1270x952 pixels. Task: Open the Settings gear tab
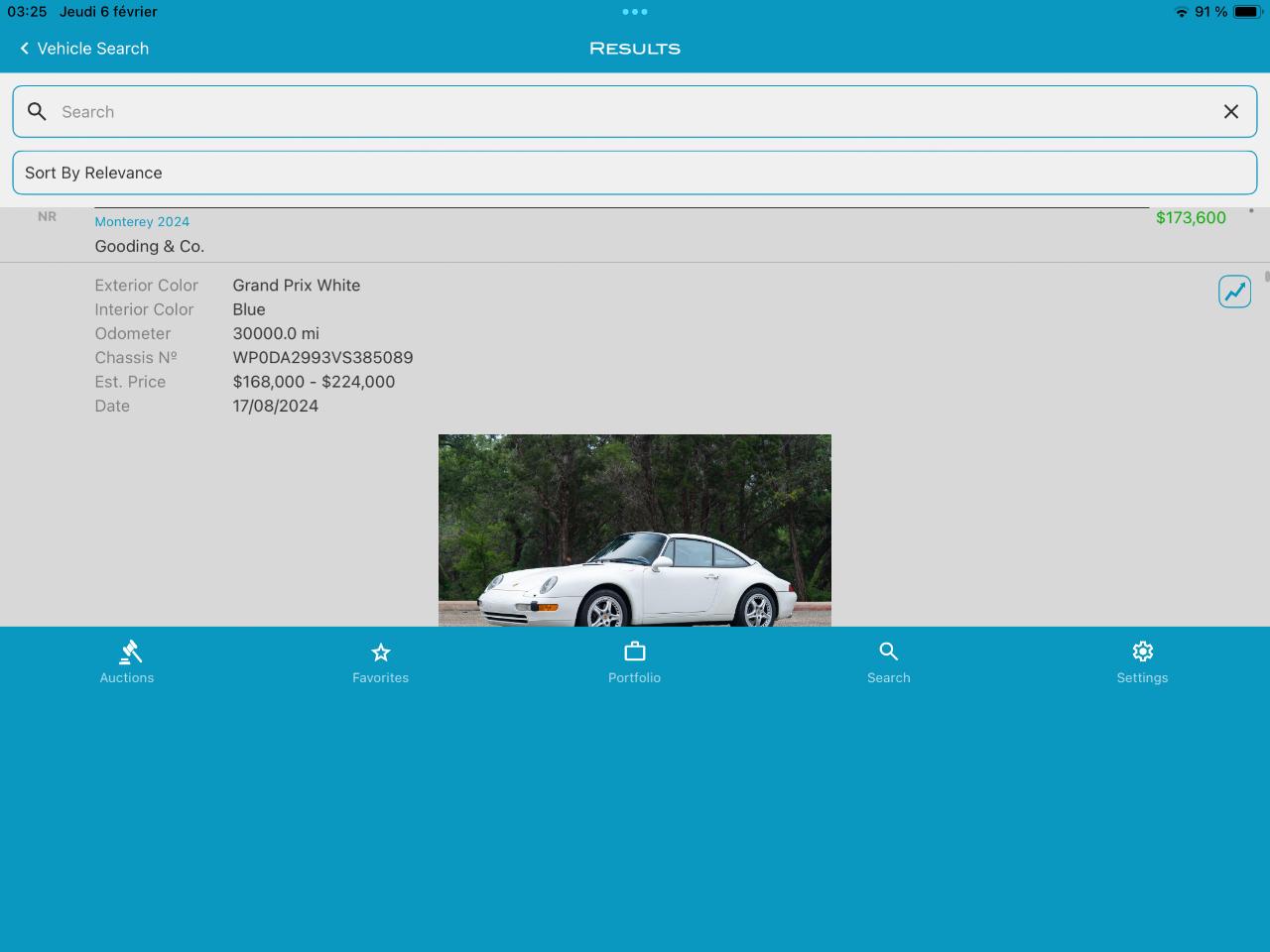1143,662
